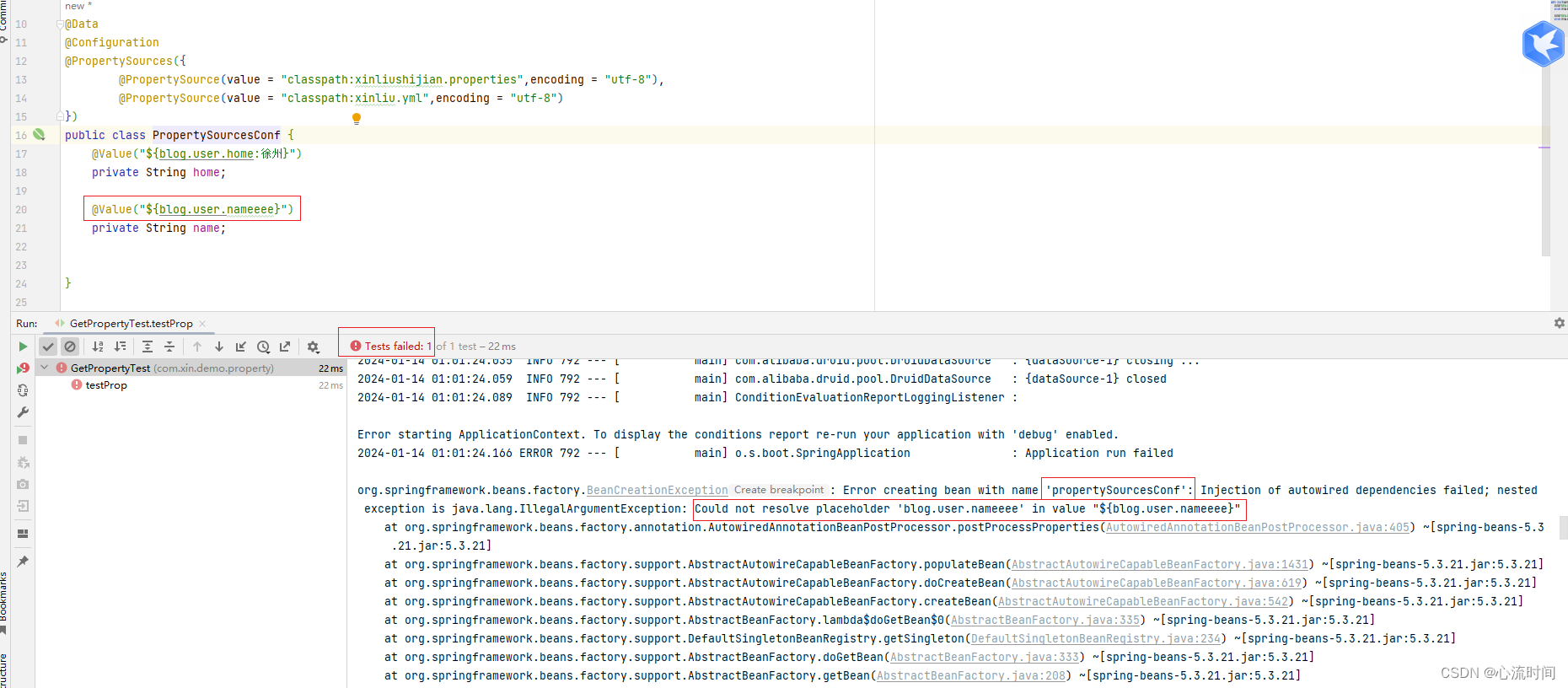This screenshot has height=688, width=1568.
Task: Open test history clock icon
Action: click(263, 347)
